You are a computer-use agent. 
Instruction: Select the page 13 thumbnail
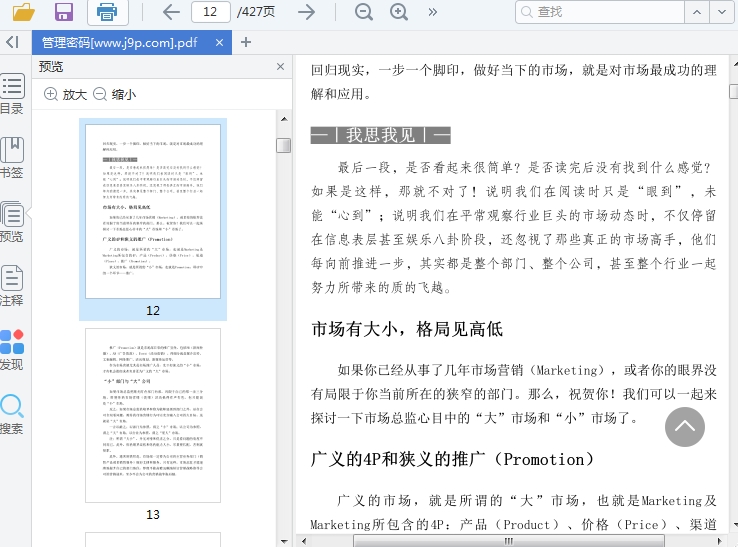pos(153,415)
